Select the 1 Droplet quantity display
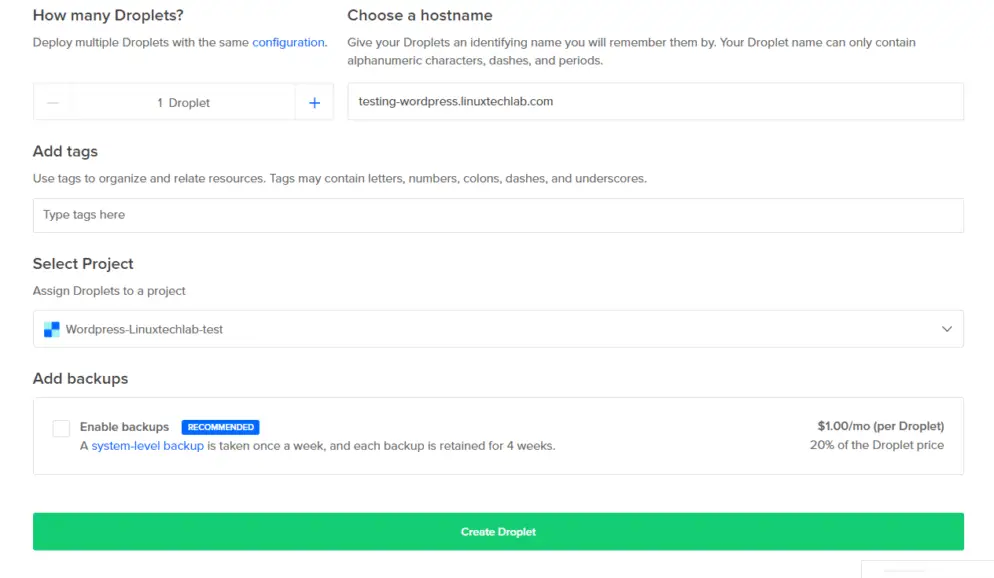 183,103
